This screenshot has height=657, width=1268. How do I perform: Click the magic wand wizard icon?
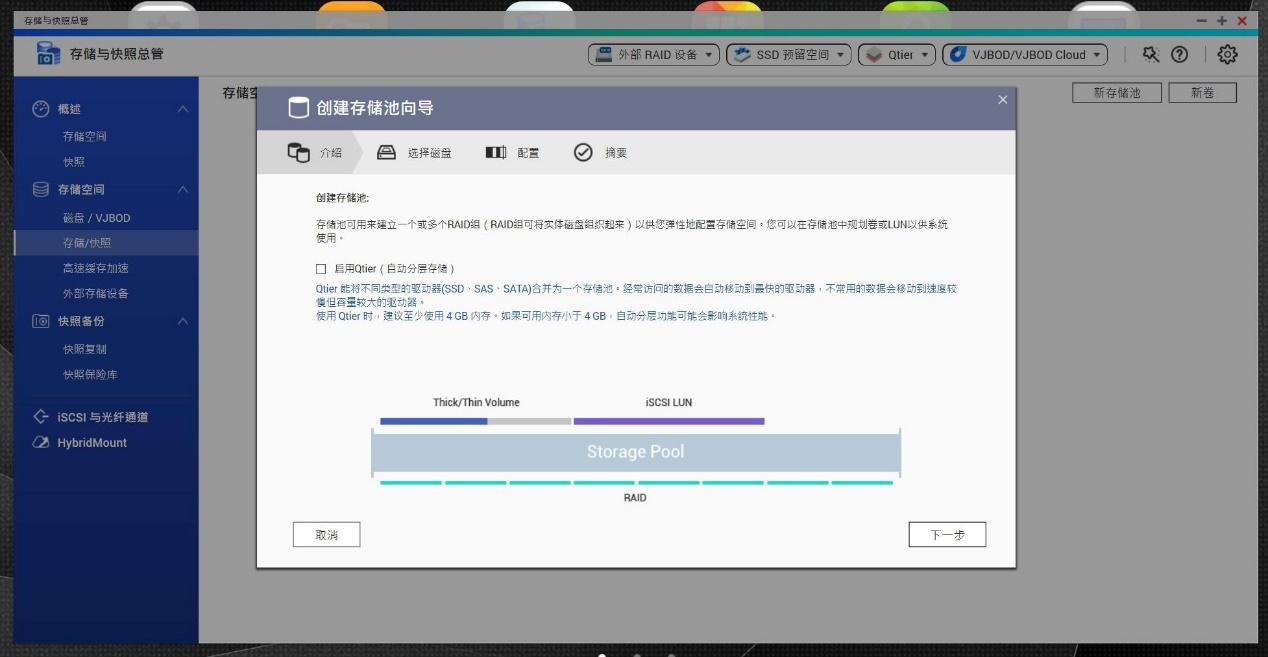tap(1152, 55)
